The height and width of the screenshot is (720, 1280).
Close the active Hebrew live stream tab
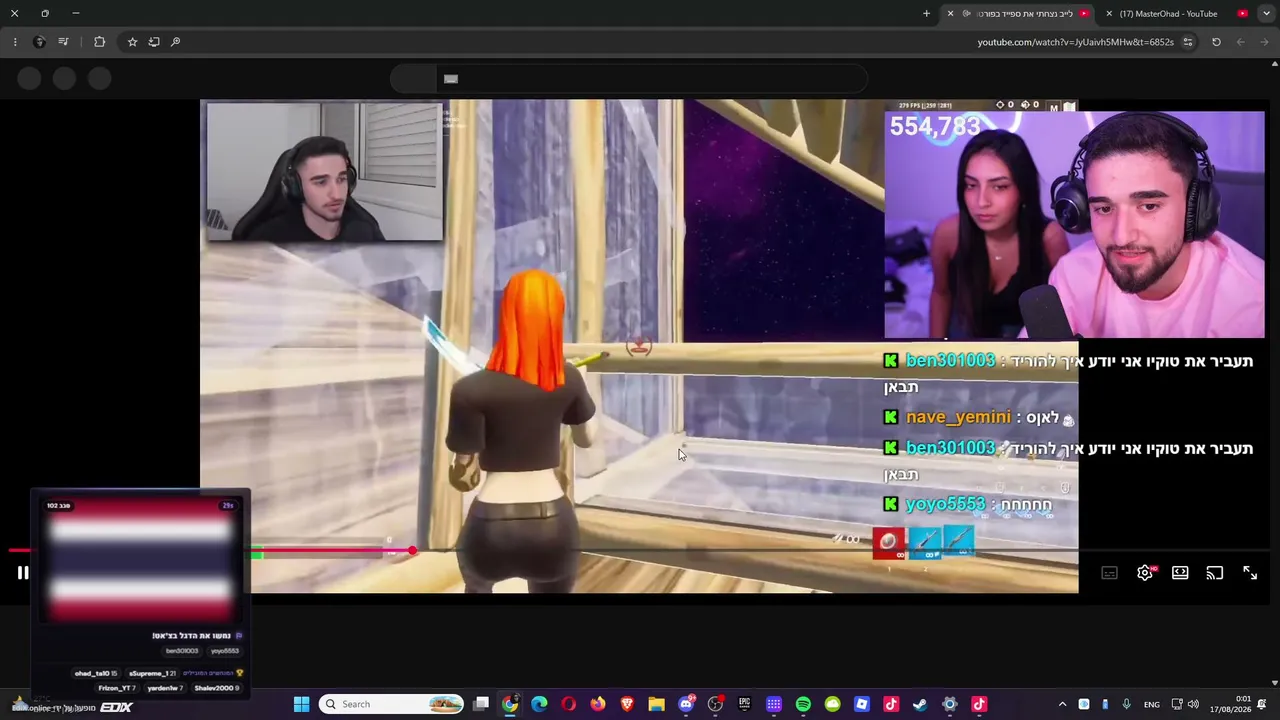(950, 14)
